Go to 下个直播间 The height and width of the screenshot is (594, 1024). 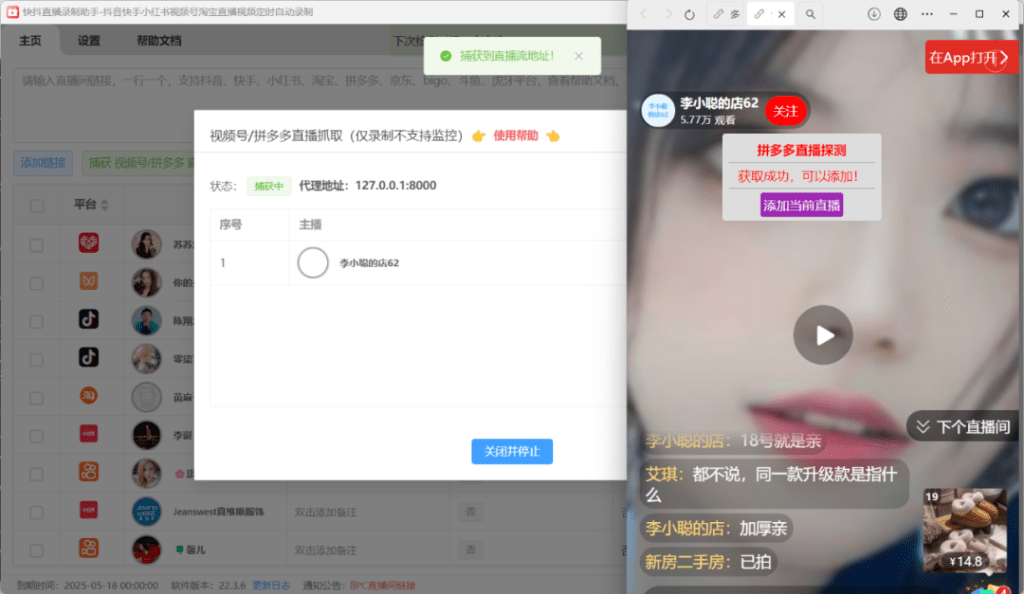[x=965, y=427]
